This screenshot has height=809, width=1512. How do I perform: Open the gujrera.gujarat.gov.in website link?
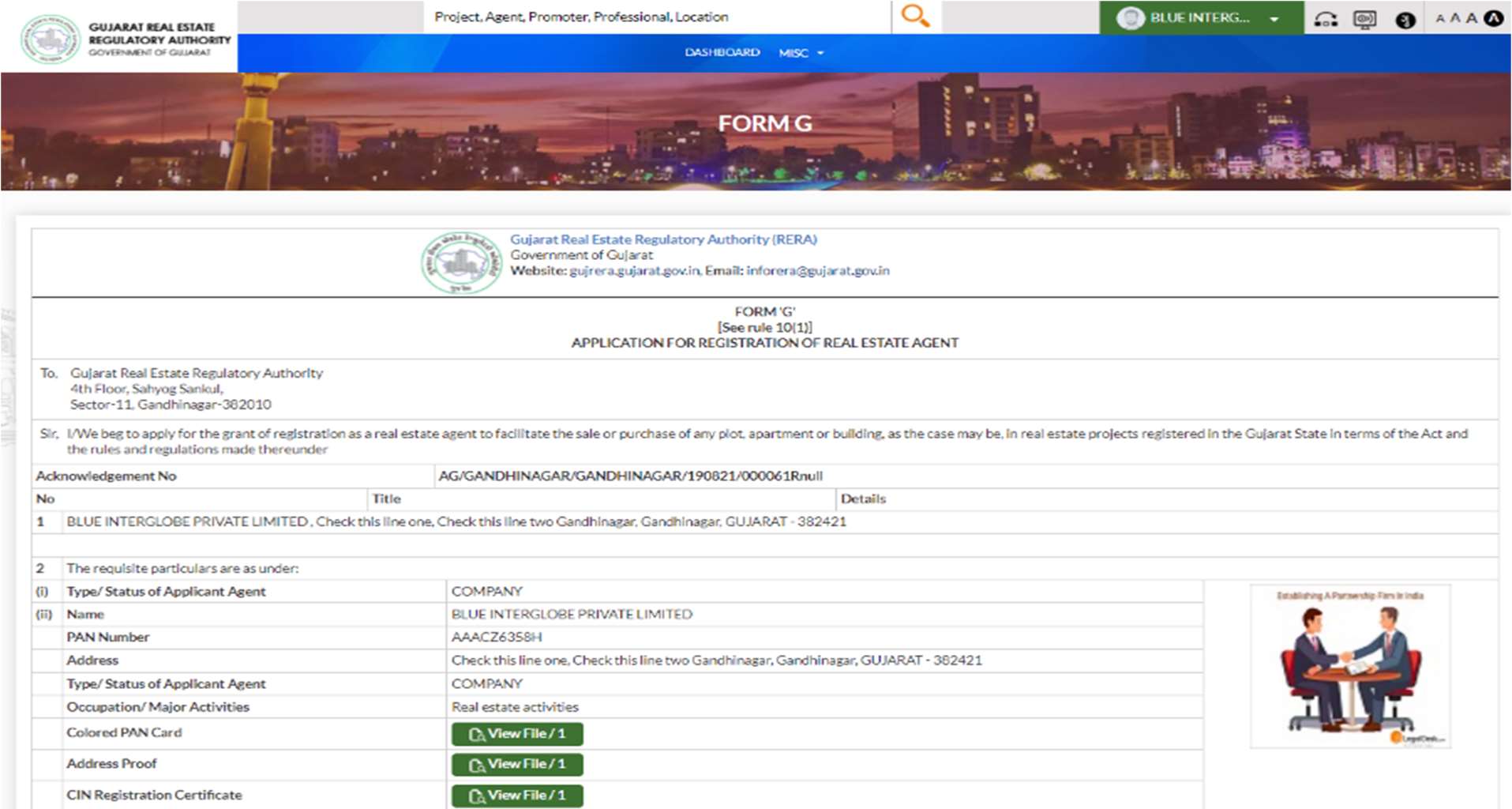(634, 270)
